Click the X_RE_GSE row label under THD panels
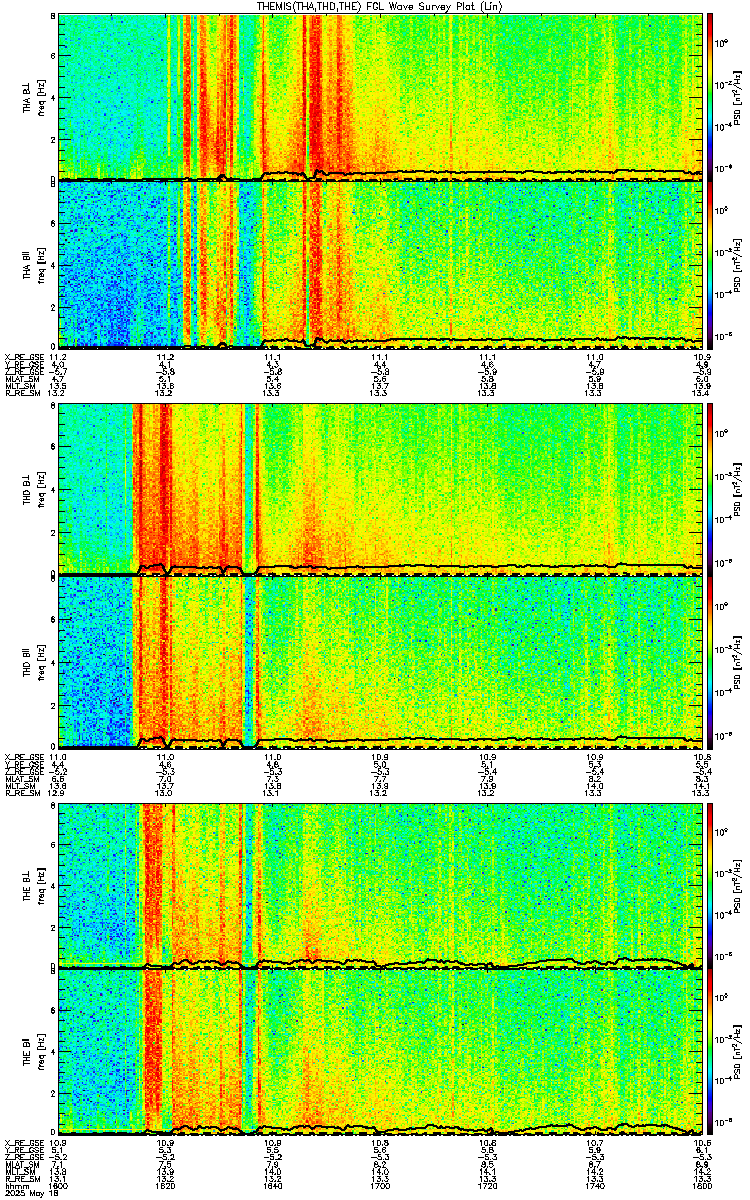Screen dimensions: 750x1200 click(x=23, y=756)
